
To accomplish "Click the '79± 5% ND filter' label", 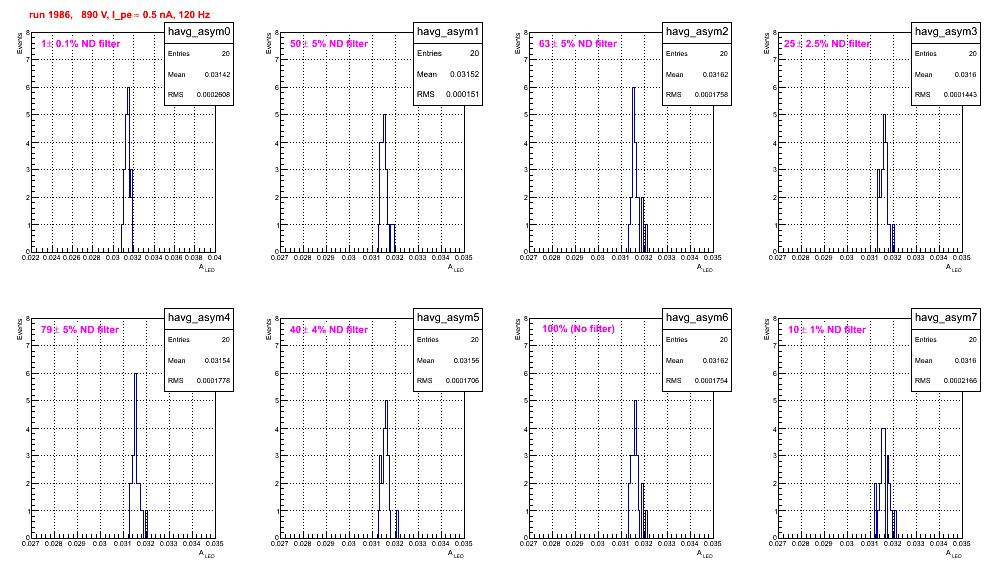I will pos(80,330).
